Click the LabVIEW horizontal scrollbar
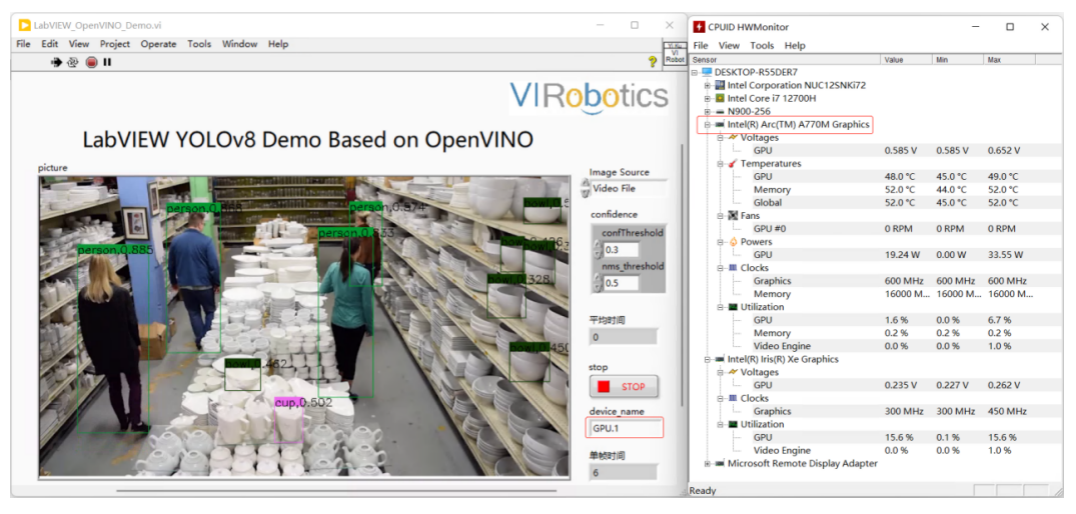 pyautogui.click(x=336, y=491)
